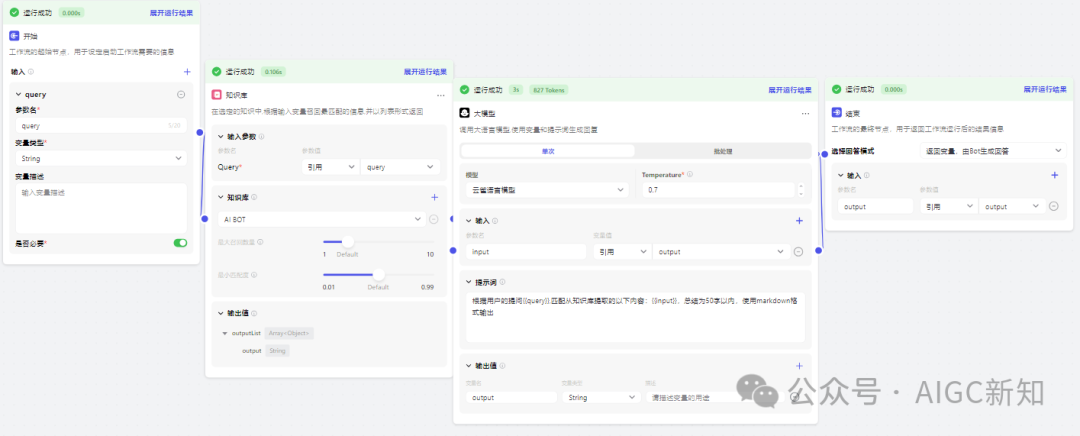Image resolution: width=1080 pixels, height=436 pixels.
Task: Remove the AI BOT knowledge base entry
Action: pyautogui.click(x=434, y=219)
